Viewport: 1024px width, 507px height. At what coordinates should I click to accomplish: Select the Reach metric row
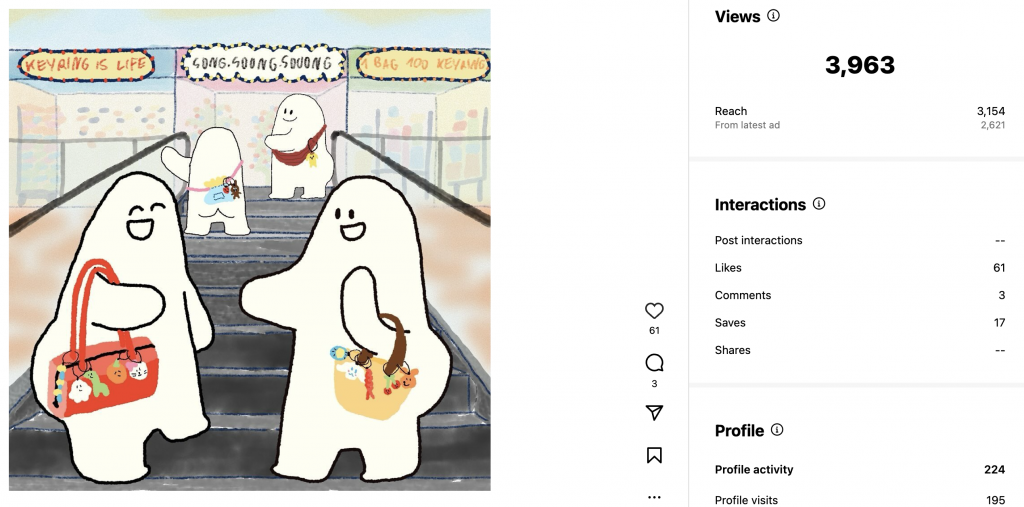click(859, 111)
